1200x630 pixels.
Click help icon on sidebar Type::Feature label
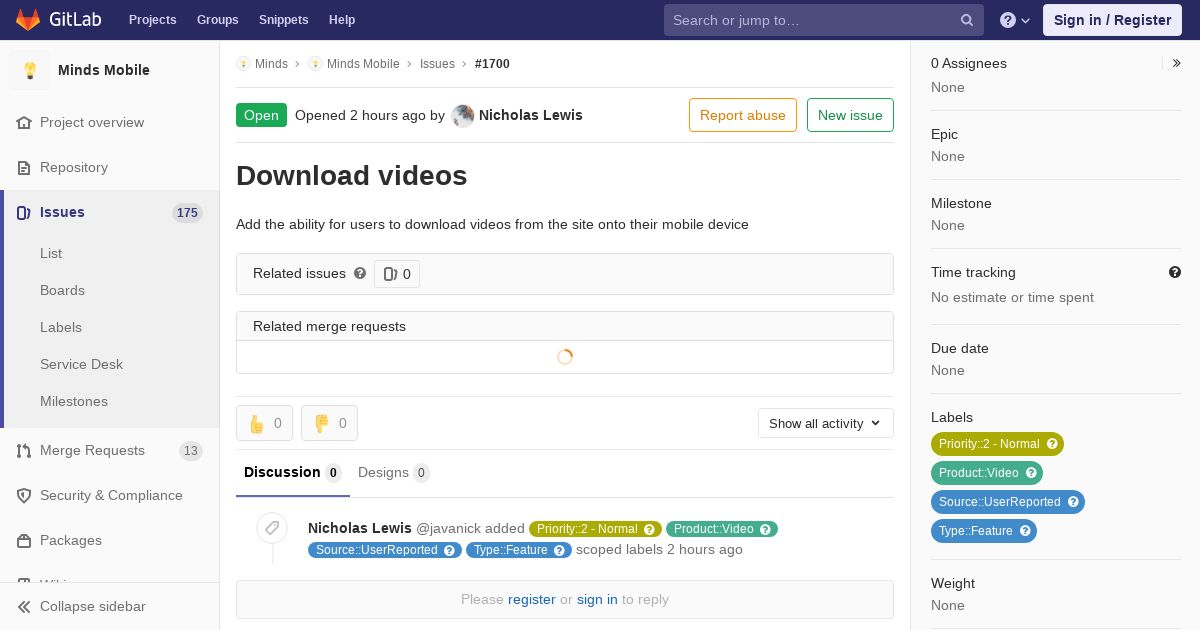click(1025, 531)
